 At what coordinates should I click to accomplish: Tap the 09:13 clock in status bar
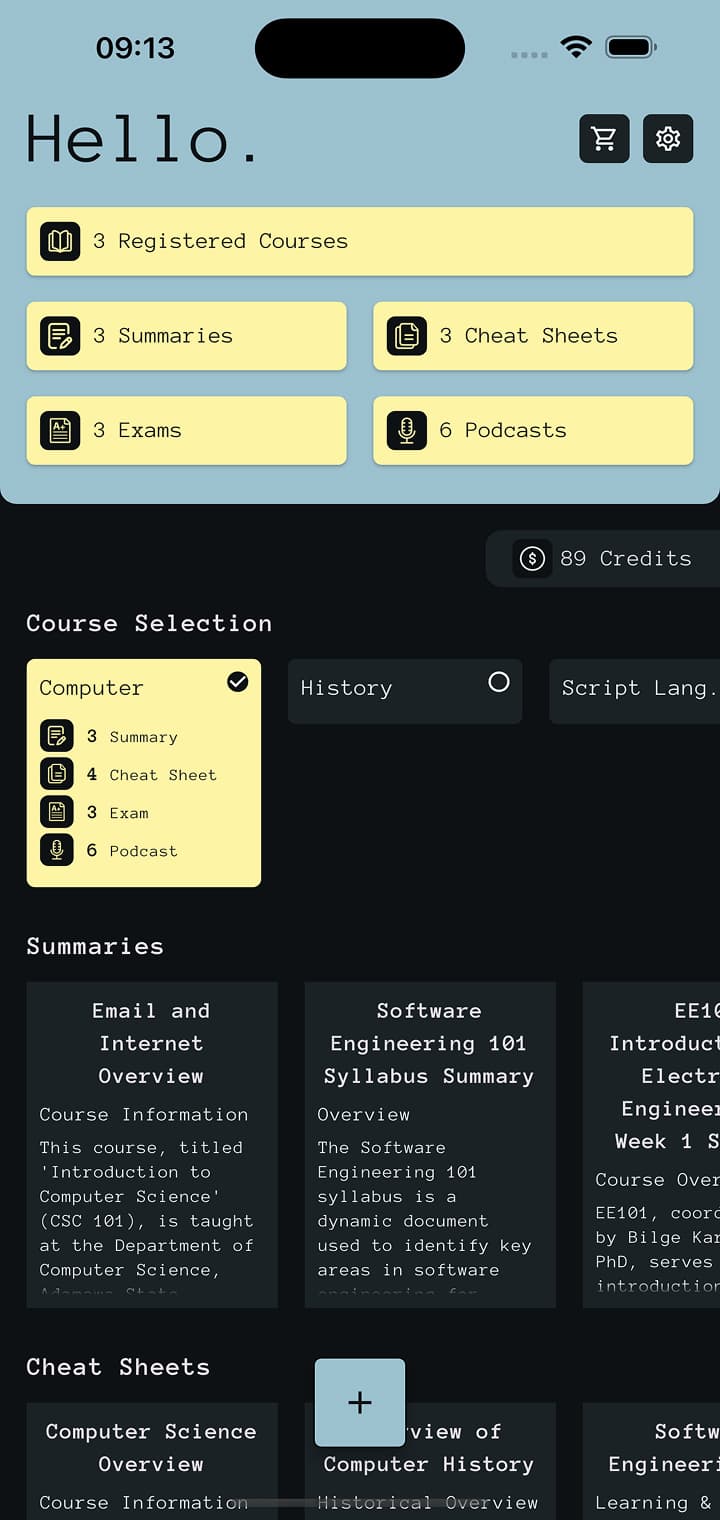(135, 47)
